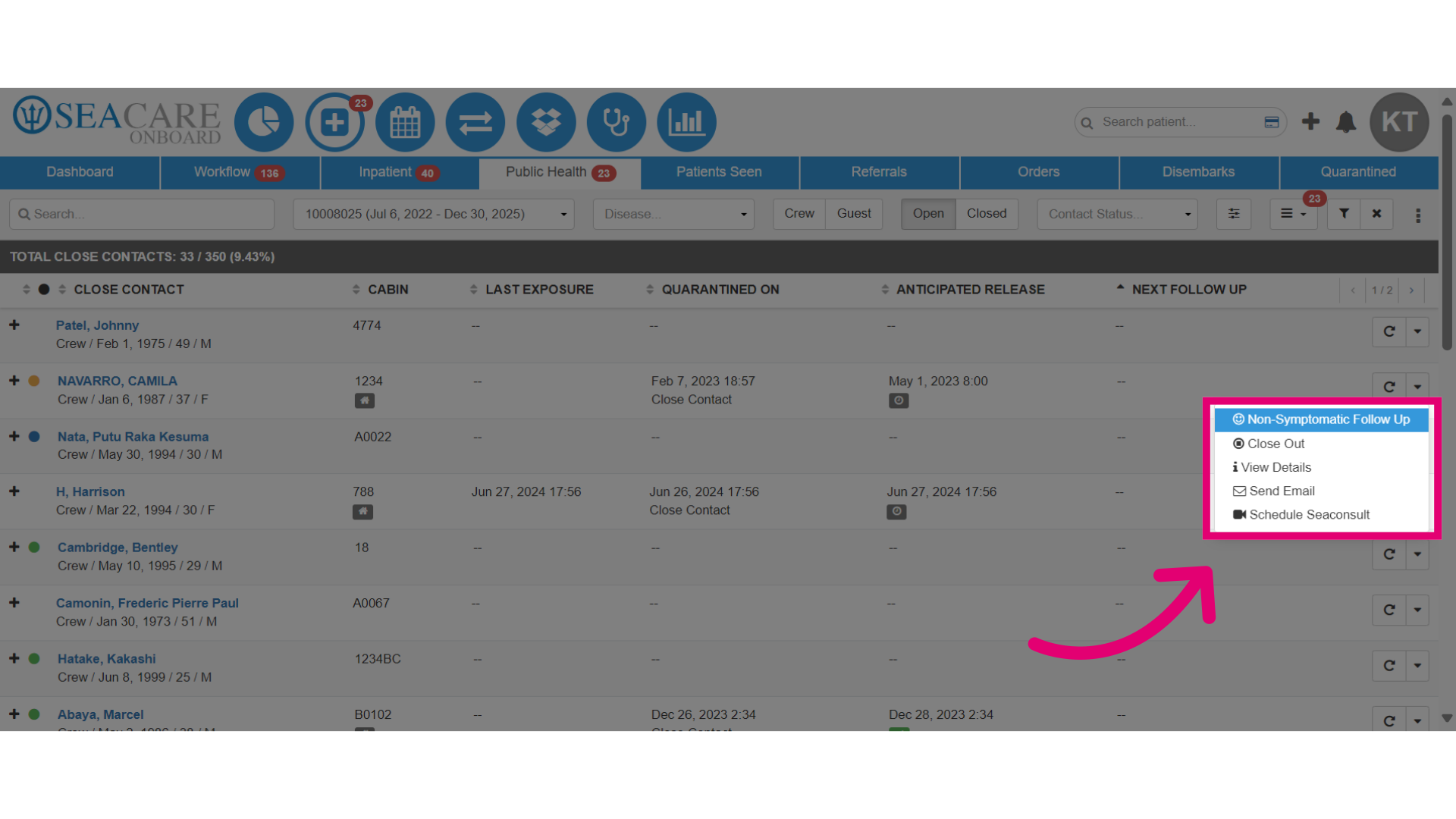Open the notifications bell

coord(1346,121)
